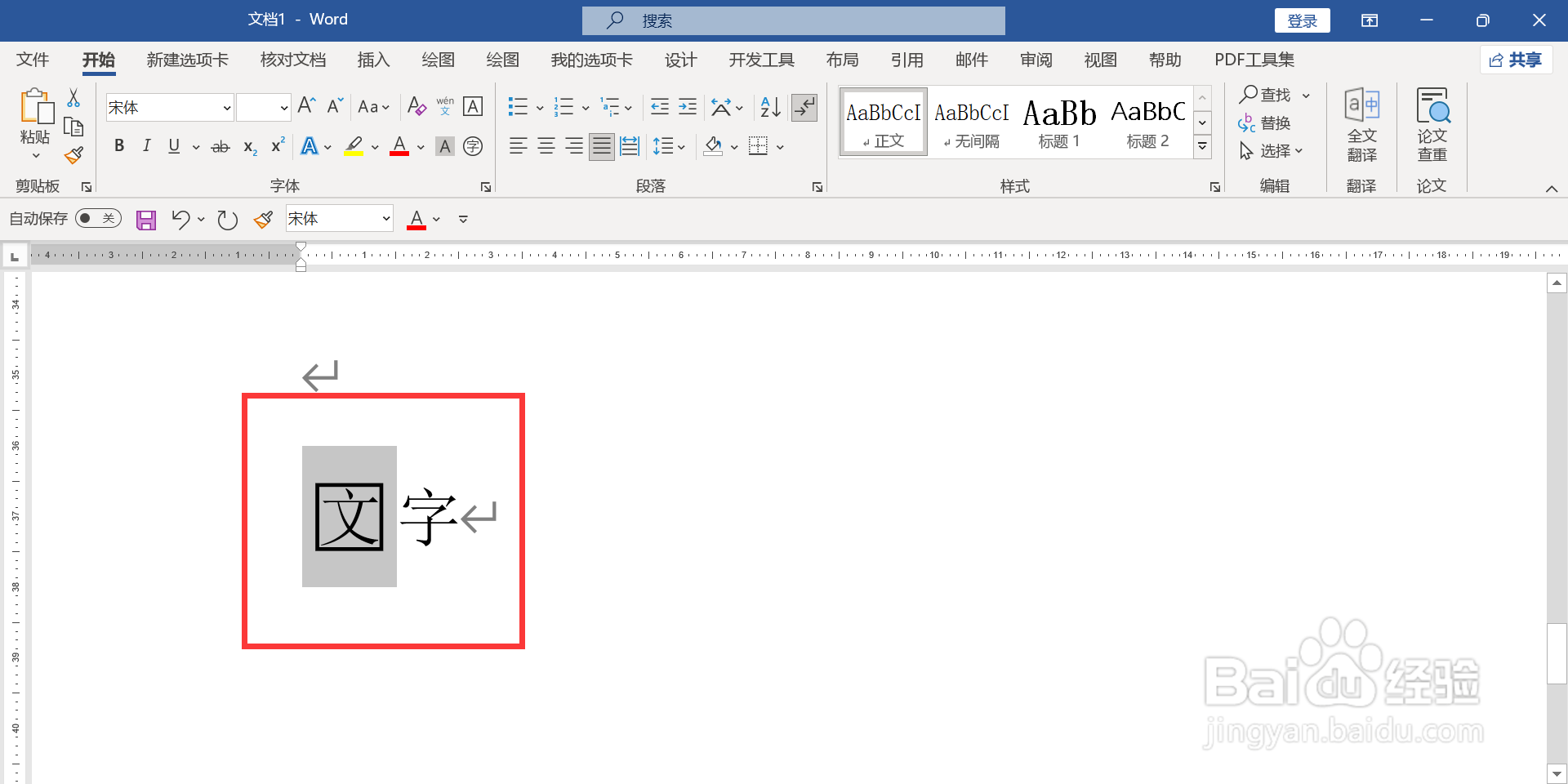
Task: Apply the 标题 1 style
Action: point(1059,122)
